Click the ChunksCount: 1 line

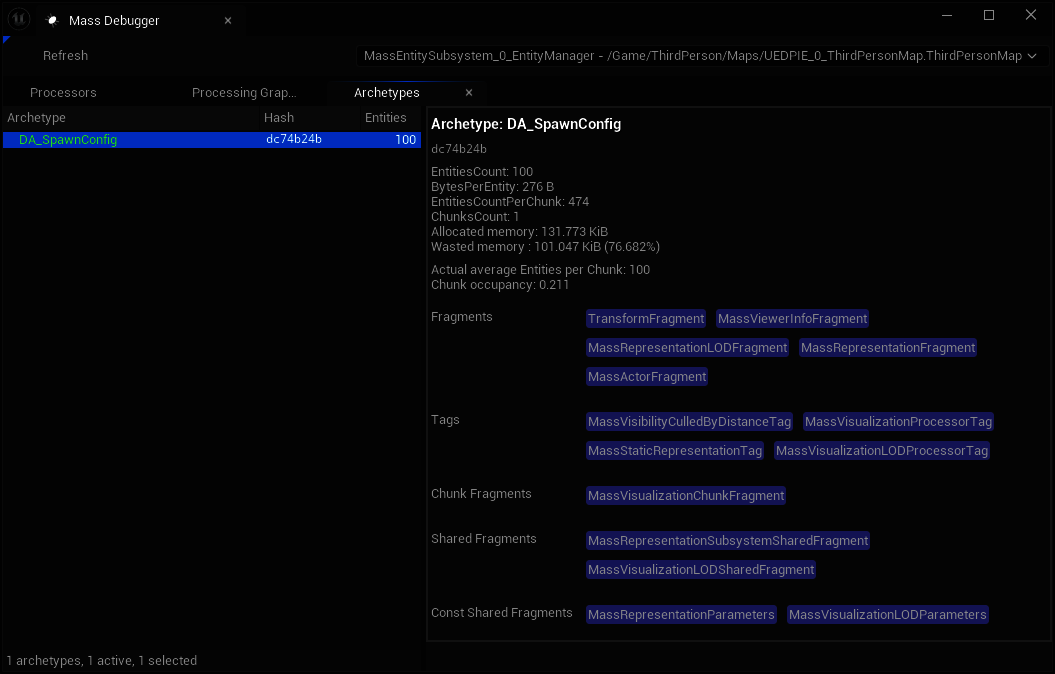click(x=475, y=217)
